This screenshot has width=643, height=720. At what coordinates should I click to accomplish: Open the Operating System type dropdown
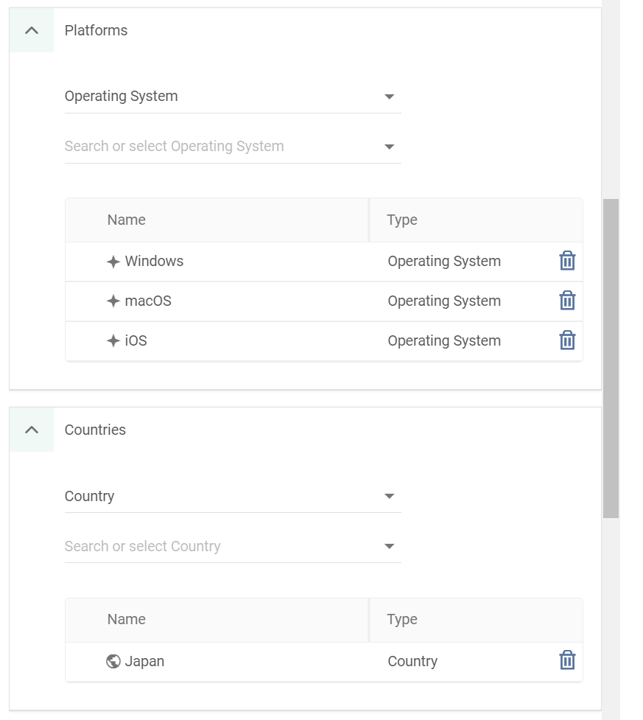(x=233, y=96)
